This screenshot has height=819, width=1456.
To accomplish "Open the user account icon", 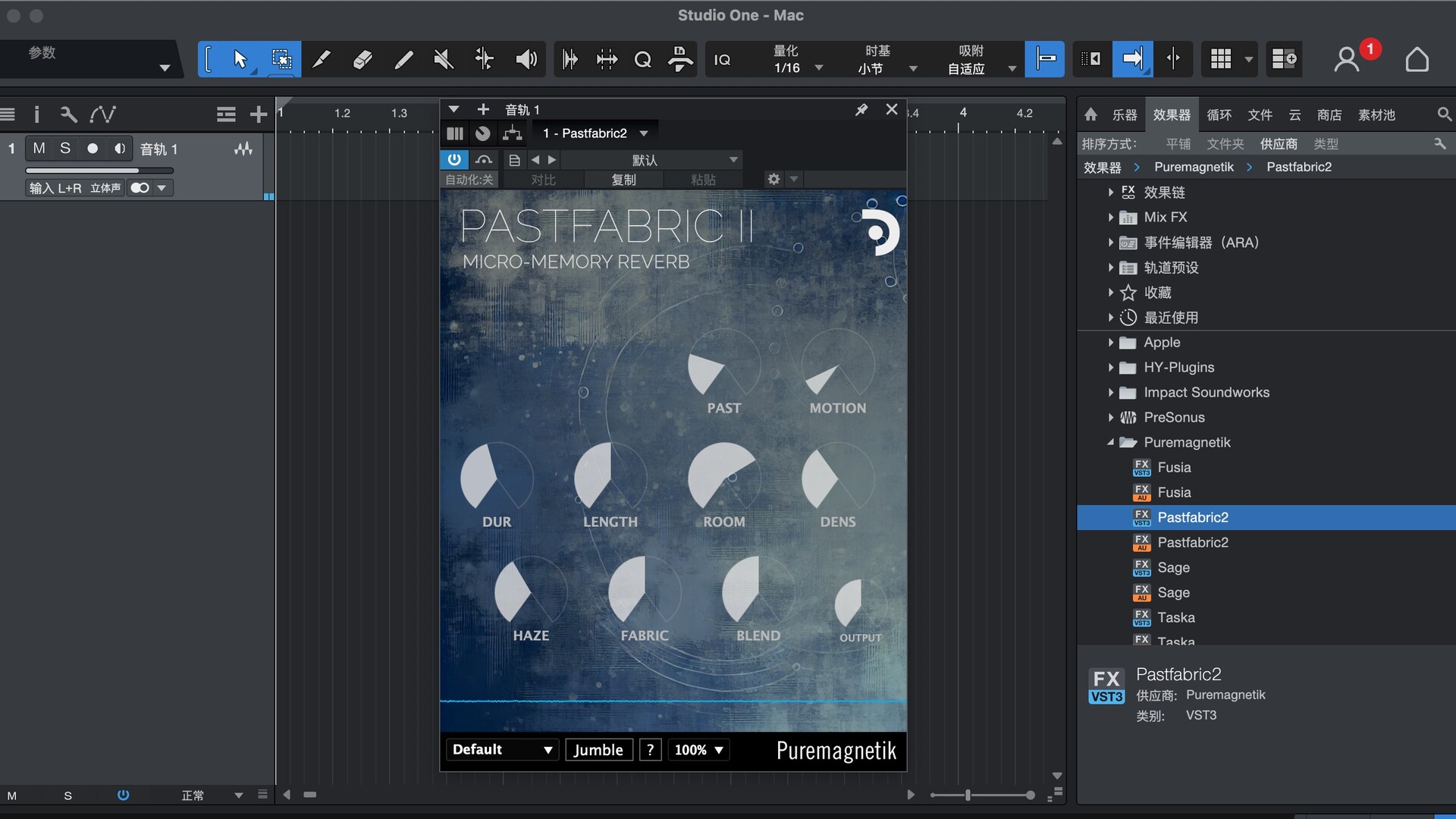I will coord(1347,59).
